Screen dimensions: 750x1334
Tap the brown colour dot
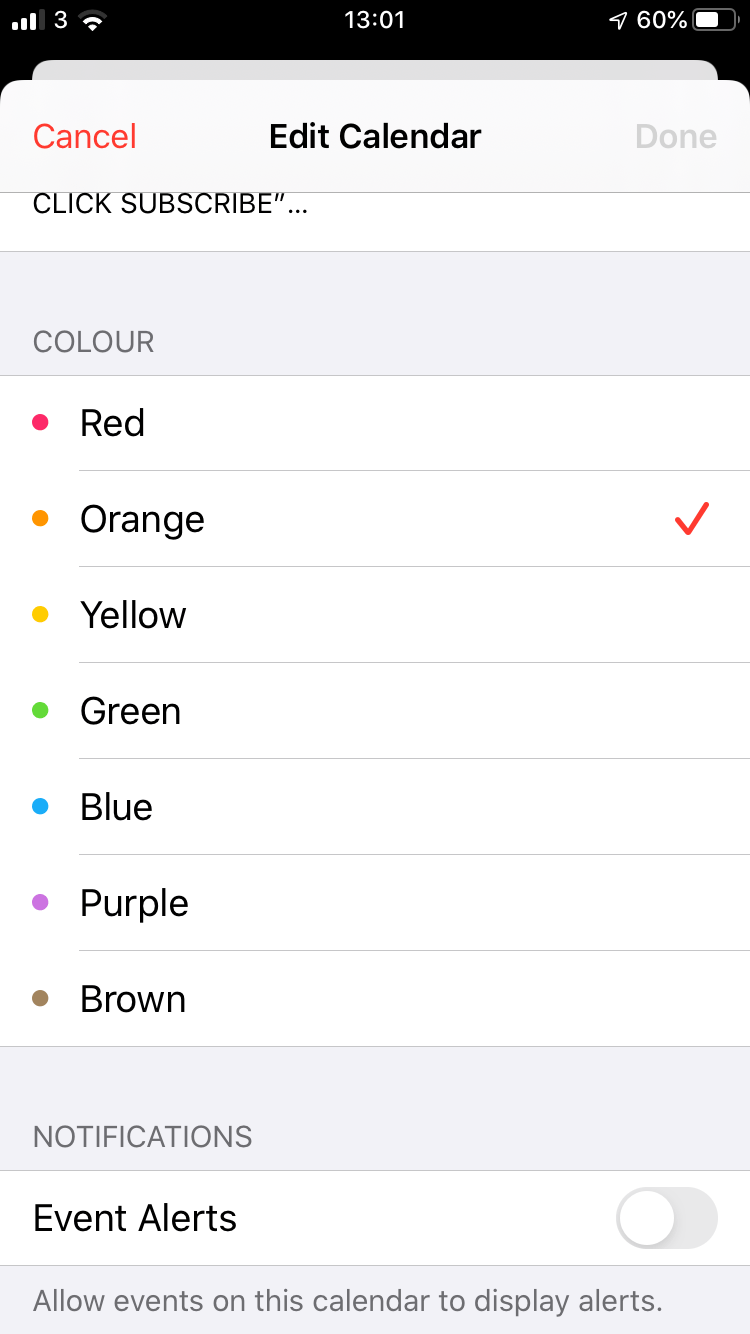click(x=40, y=999)
